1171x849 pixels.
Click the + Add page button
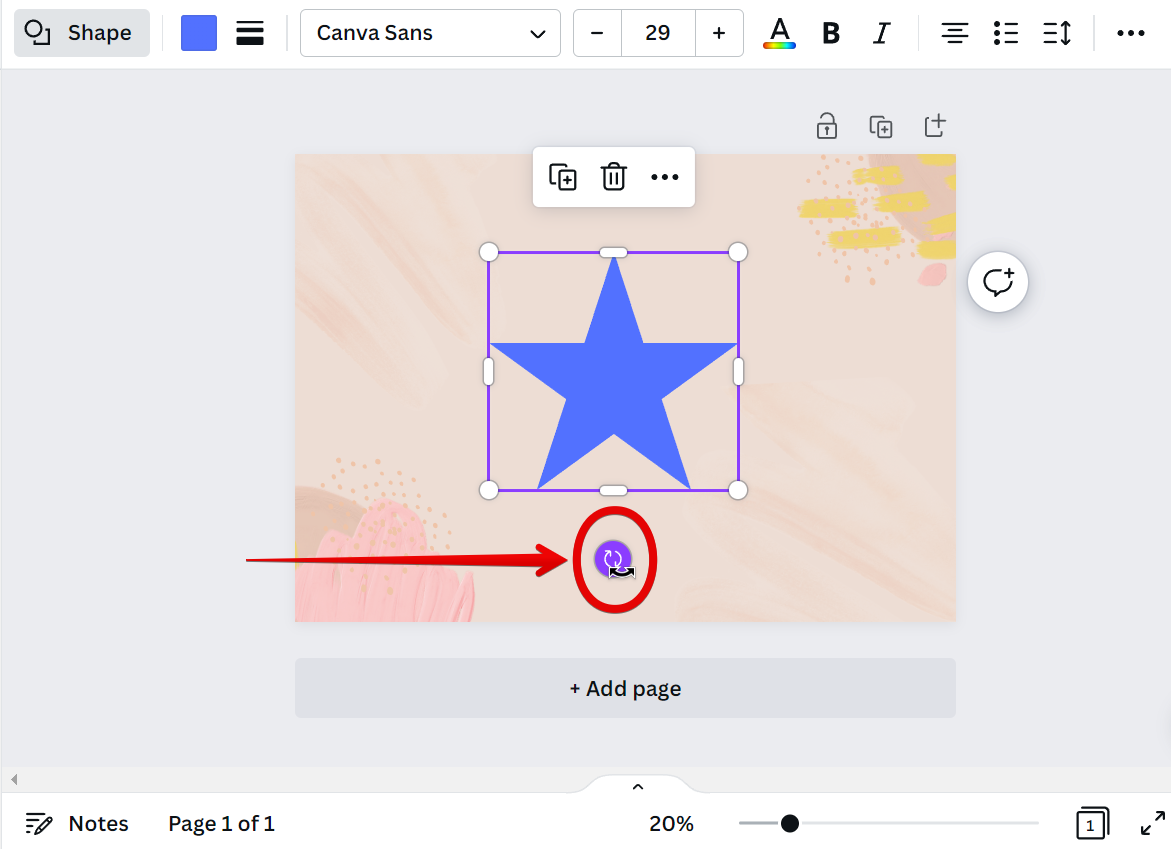[x=625, y=688]
